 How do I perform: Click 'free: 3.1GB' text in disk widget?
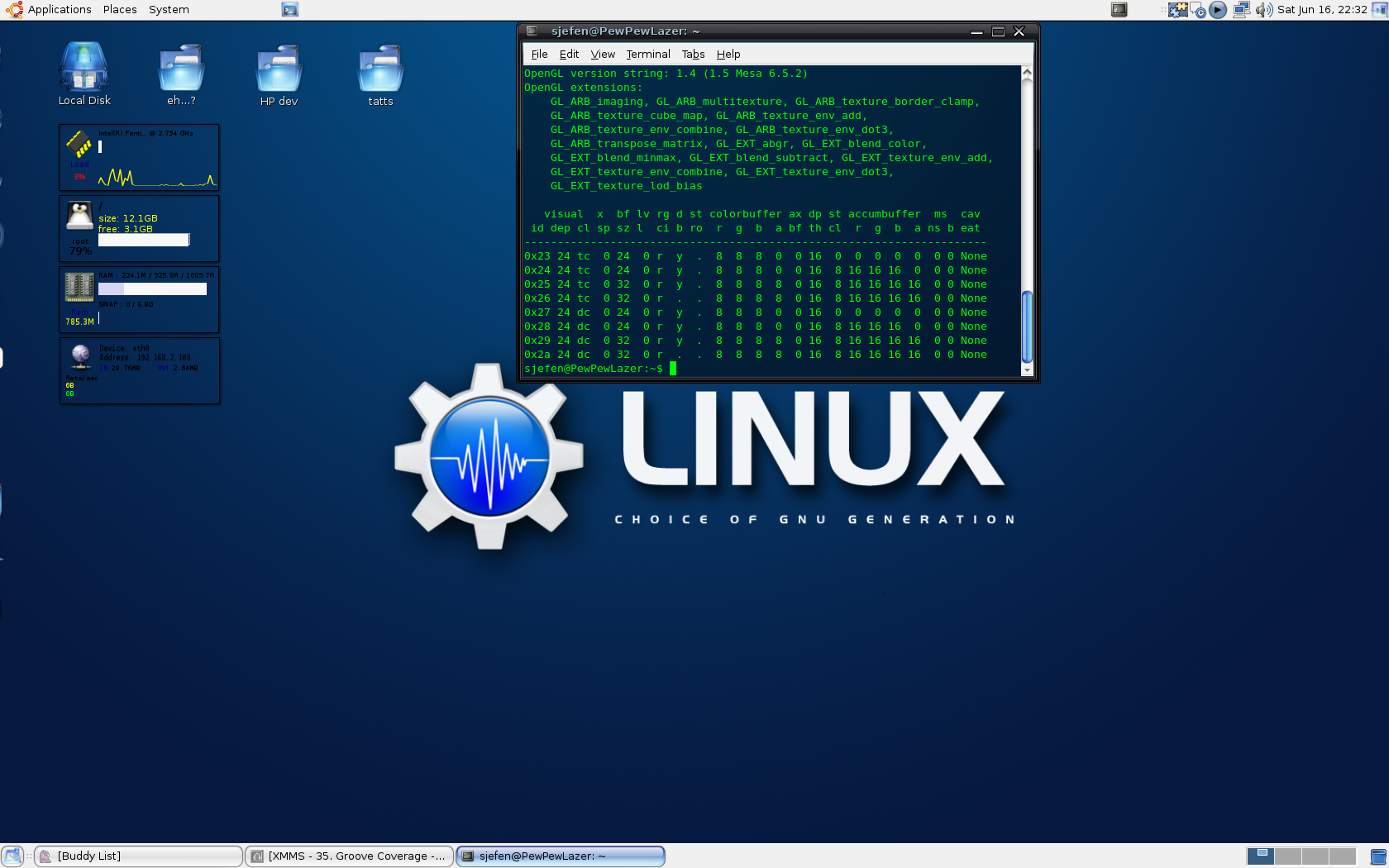click(x=126, y=229)
